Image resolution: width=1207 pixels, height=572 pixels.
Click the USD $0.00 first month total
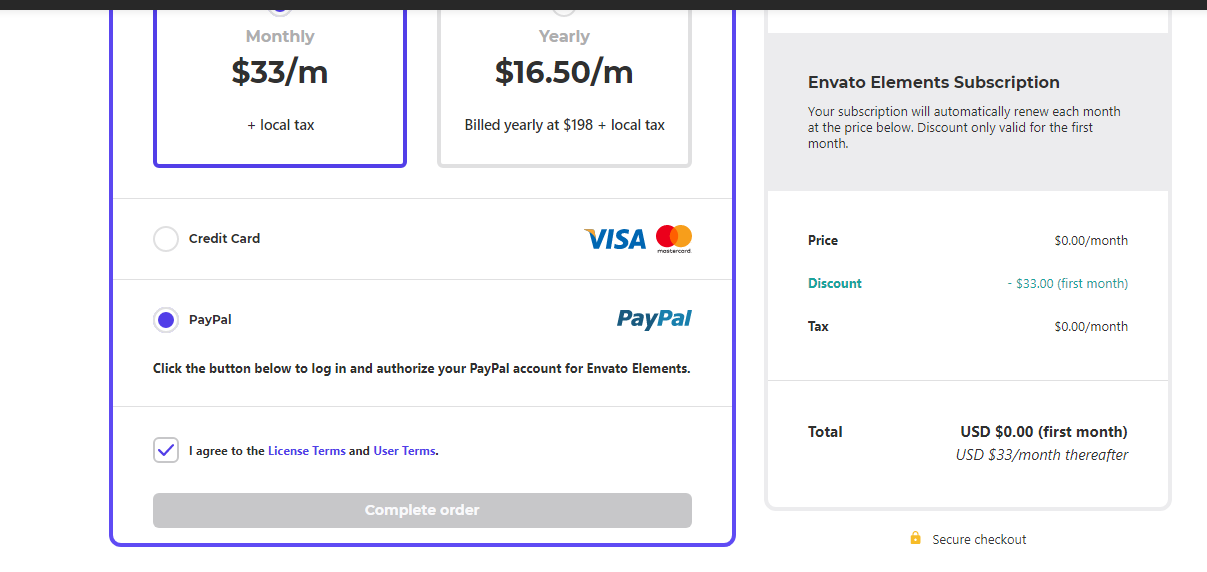coord(1043,432)
